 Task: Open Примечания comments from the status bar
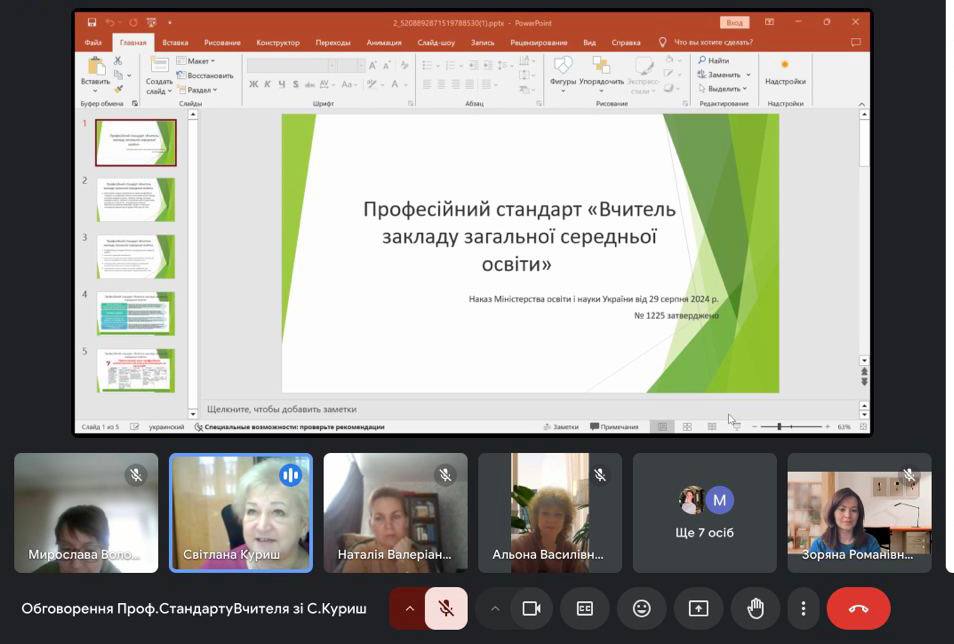pyautogui.click(x=615, y=427)
